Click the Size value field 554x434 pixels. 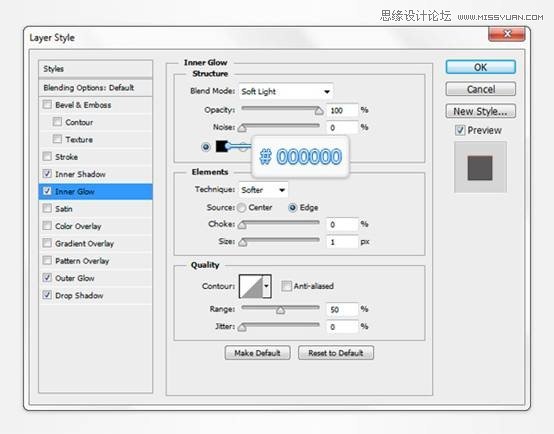pos(342,242)
